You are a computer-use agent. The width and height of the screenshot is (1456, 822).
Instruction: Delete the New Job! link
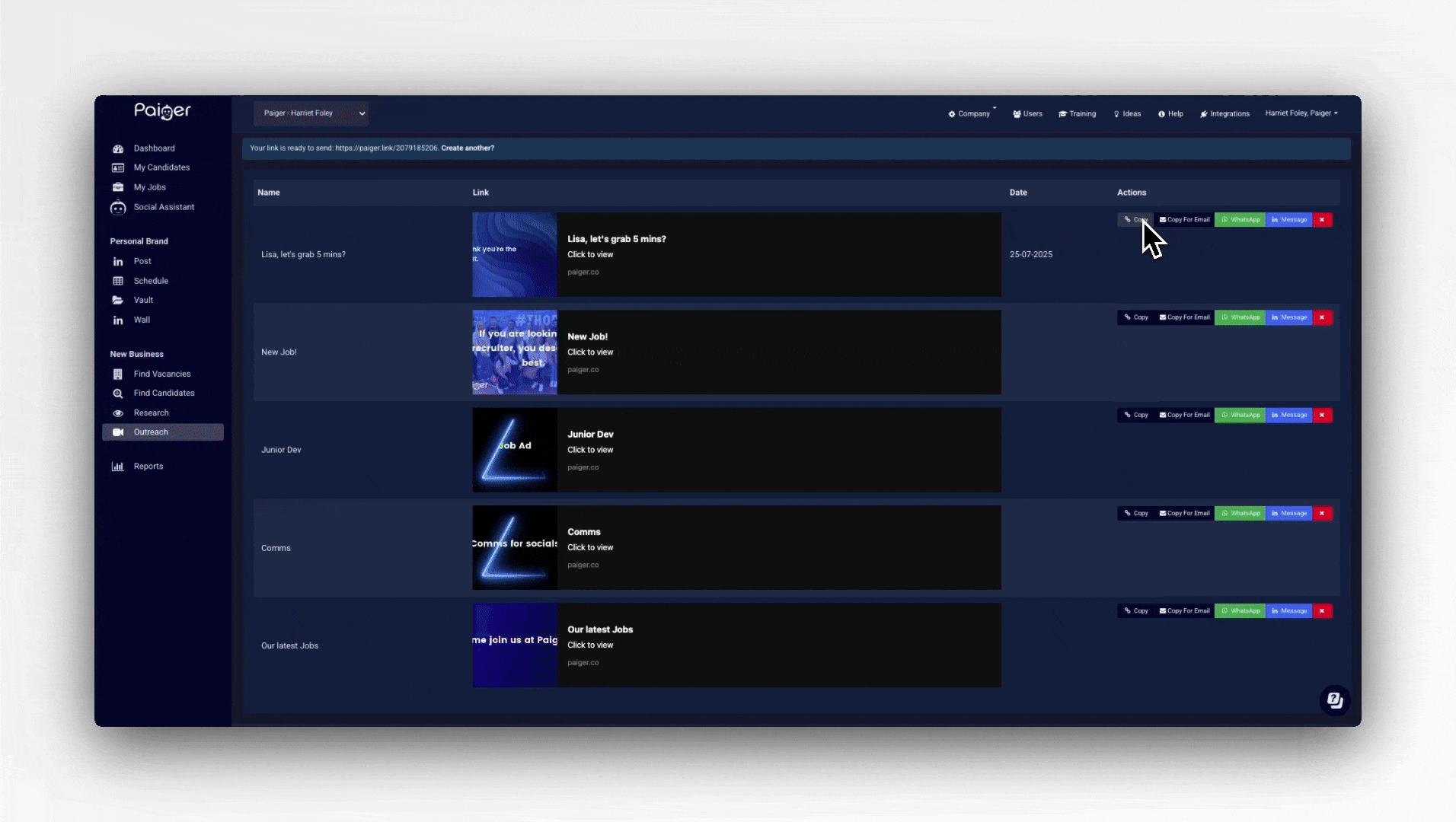[x=1322, y=317]
